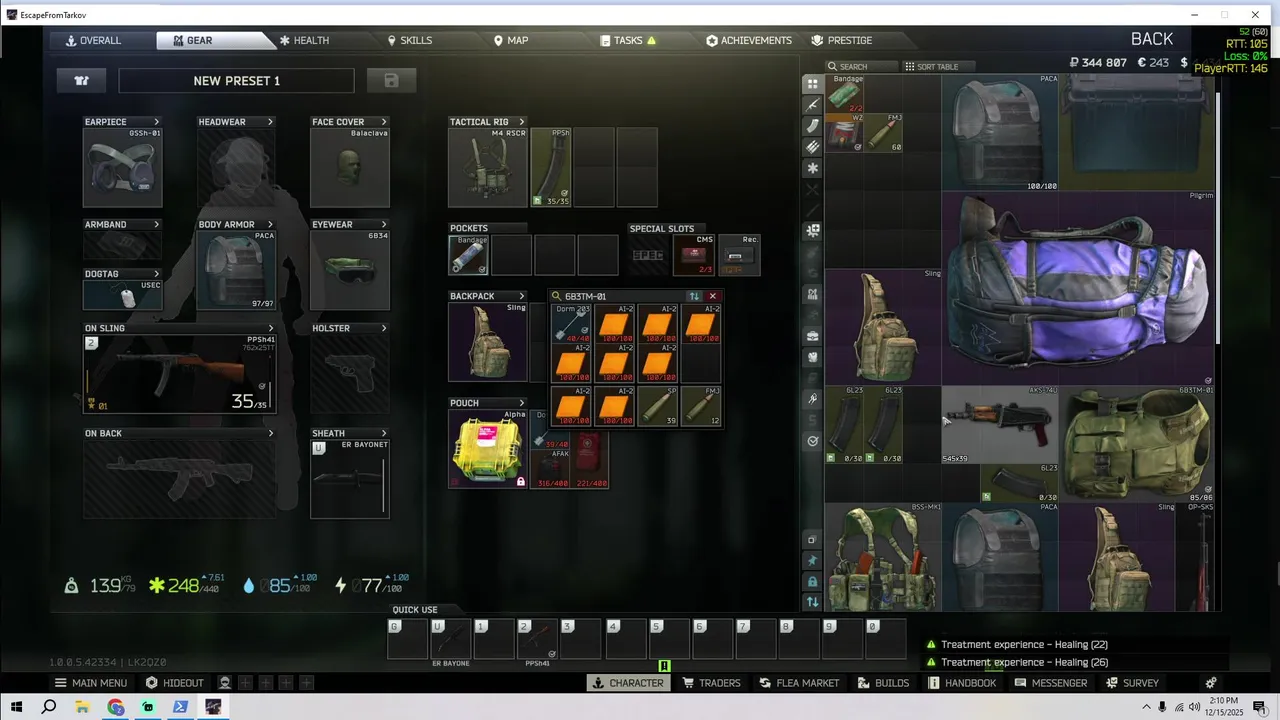Select the single bullet filter icon in stash sidebar

click(x=812, y=126)
